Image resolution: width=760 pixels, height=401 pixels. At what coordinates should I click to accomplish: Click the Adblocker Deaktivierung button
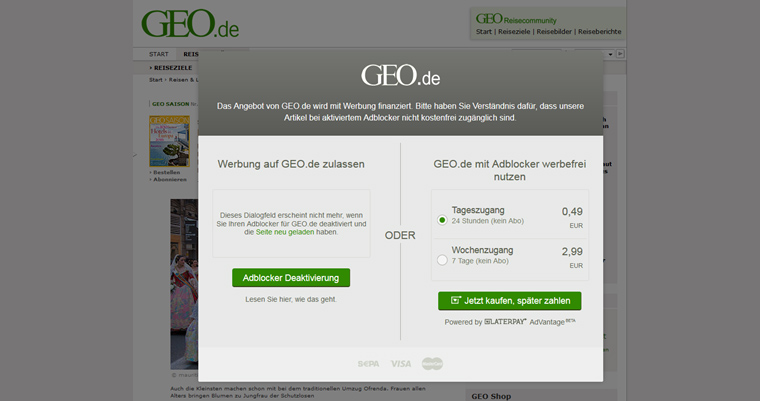(x=291, y=278)
